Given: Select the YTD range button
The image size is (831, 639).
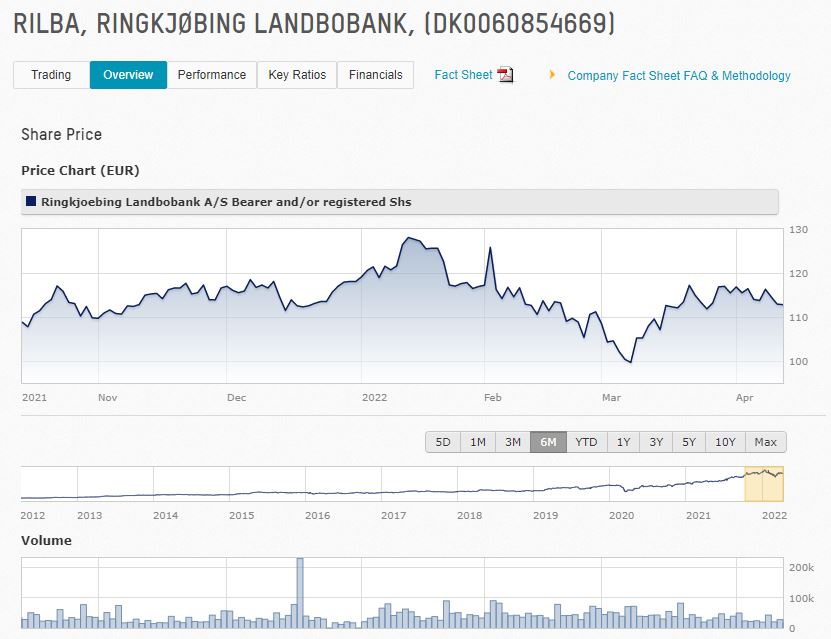Looking at the screenshot, I should (586, 442).
